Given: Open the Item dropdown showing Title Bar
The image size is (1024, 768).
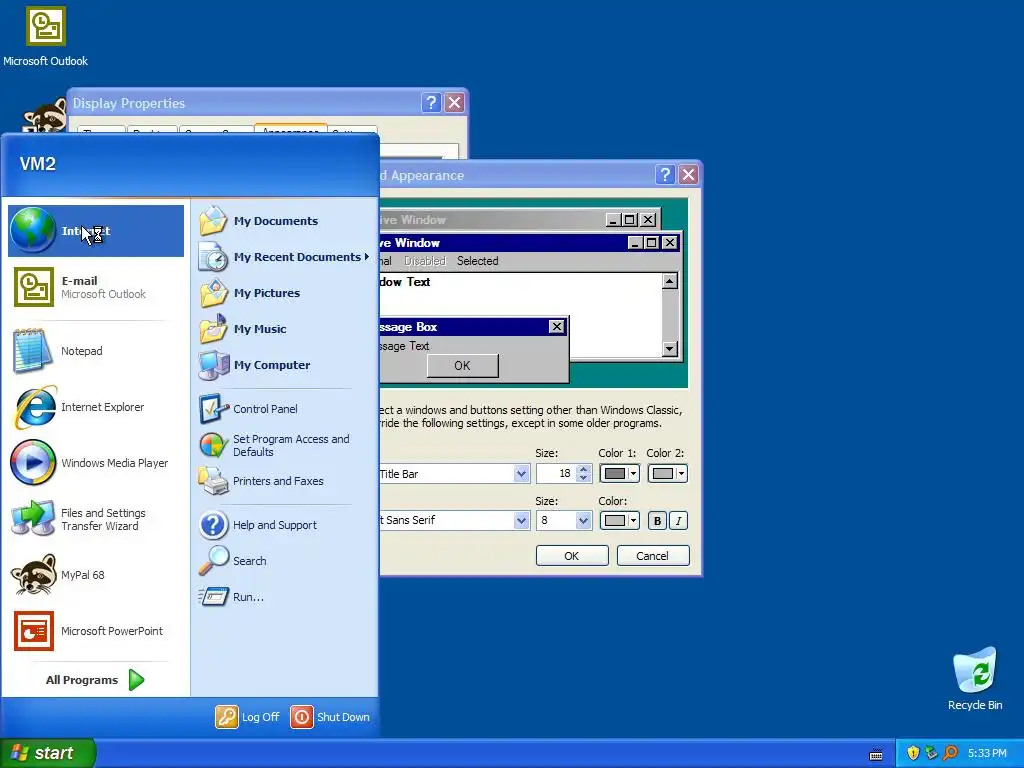Looking at the screenshot, I should tap(521, 473).
